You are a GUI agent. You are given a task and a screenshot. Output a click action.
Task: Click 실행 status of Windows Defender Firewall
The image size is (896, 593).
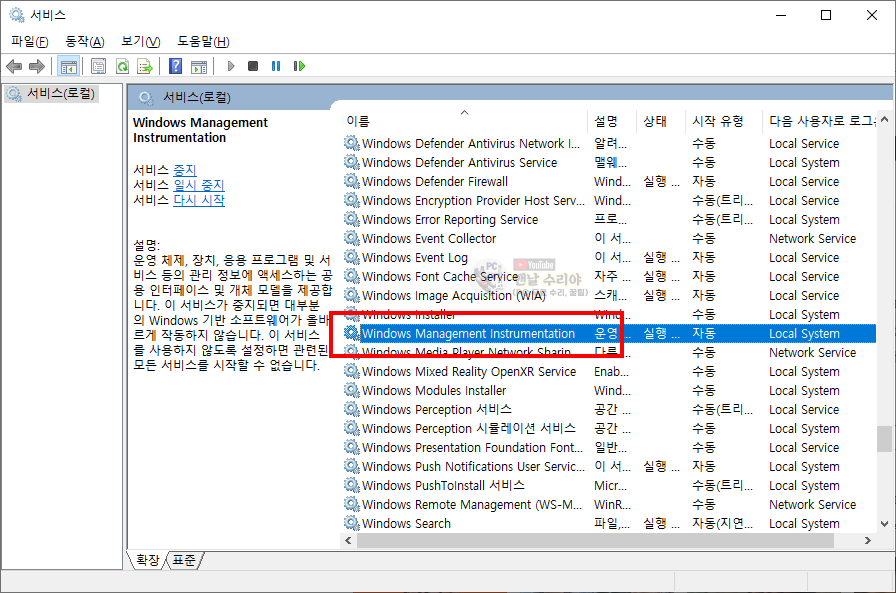[x=661, y=181]
